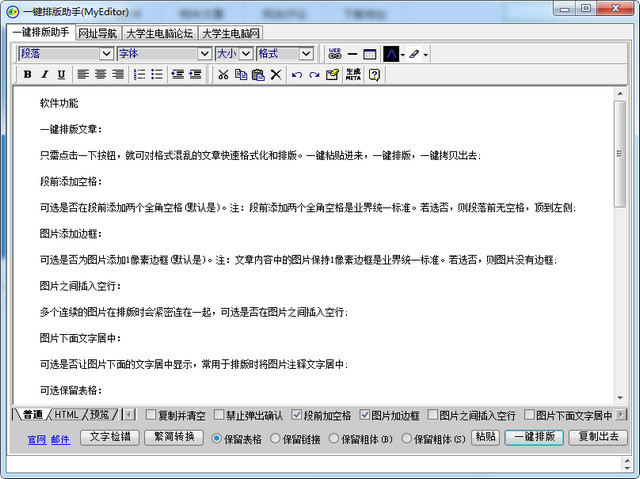Screen dimensions: 640x479
Task: Check the 复制并清空 checkbox
Action: (x=151, y=415)
